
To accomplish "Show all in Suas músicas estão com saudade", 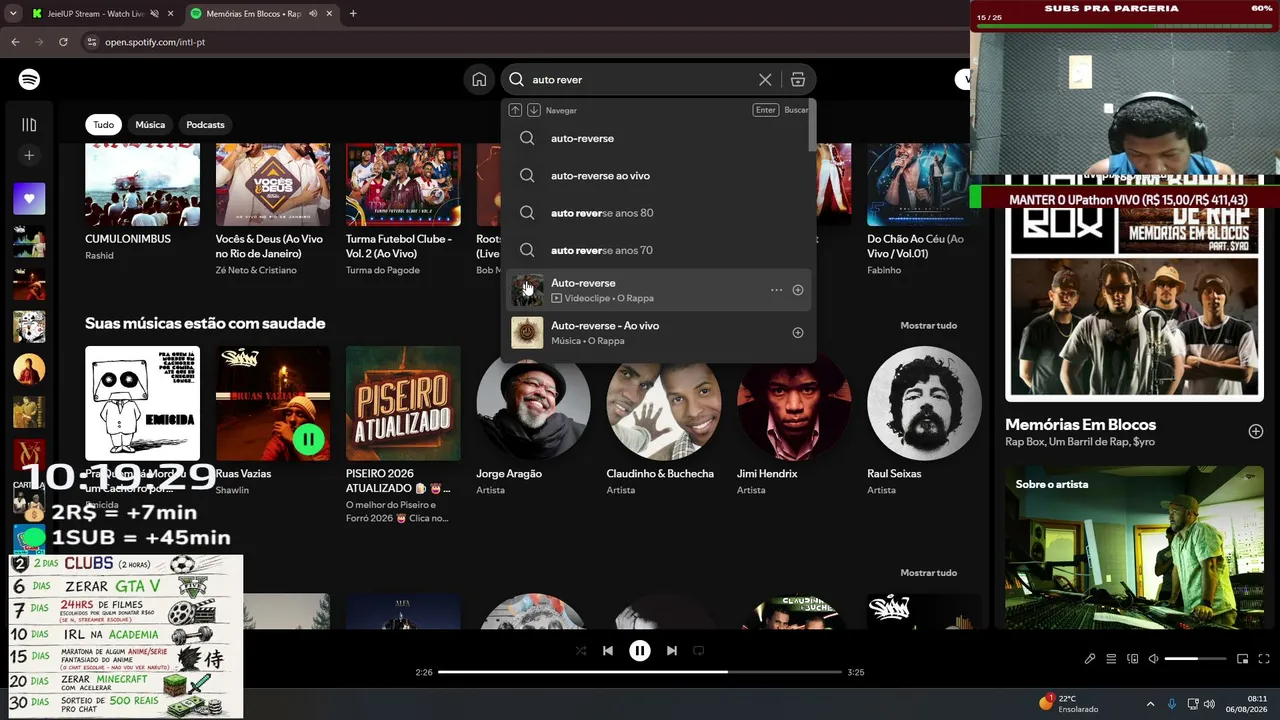I will (x=928, y=325).
